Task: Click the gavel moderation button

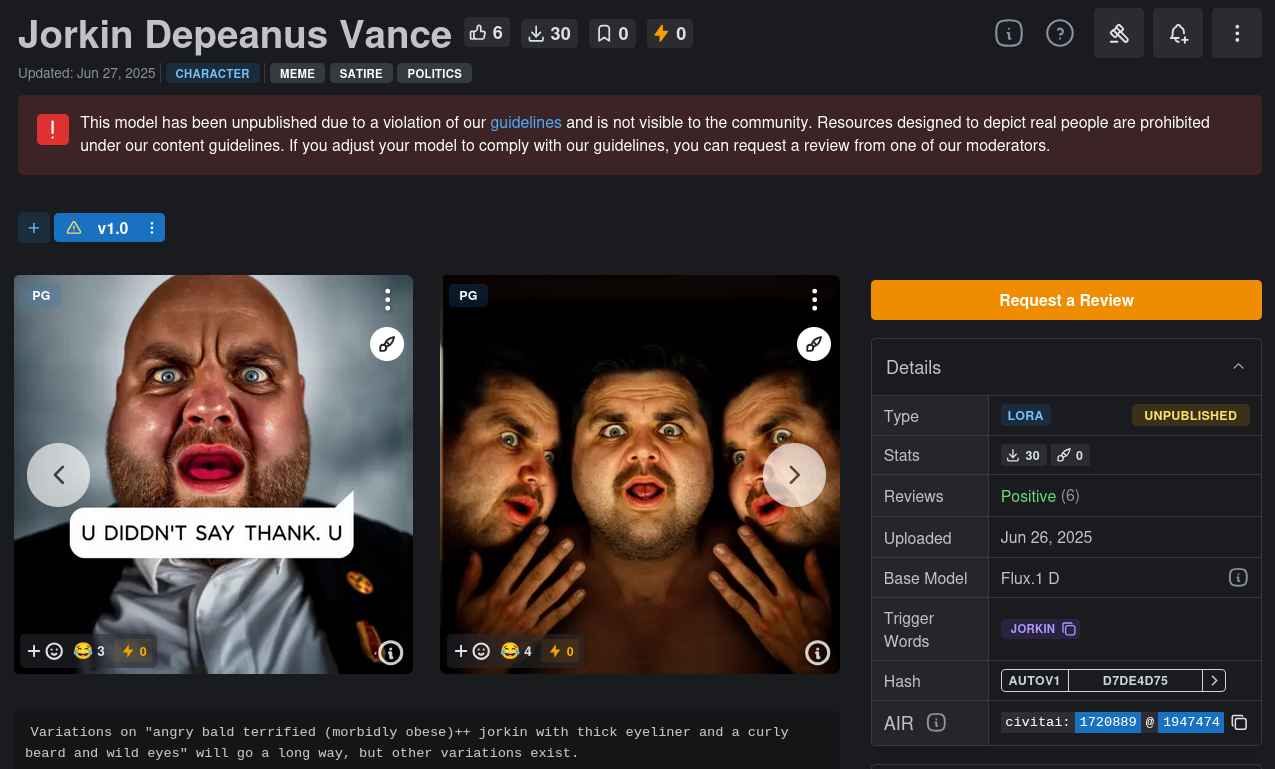Action: point(1119,33)
